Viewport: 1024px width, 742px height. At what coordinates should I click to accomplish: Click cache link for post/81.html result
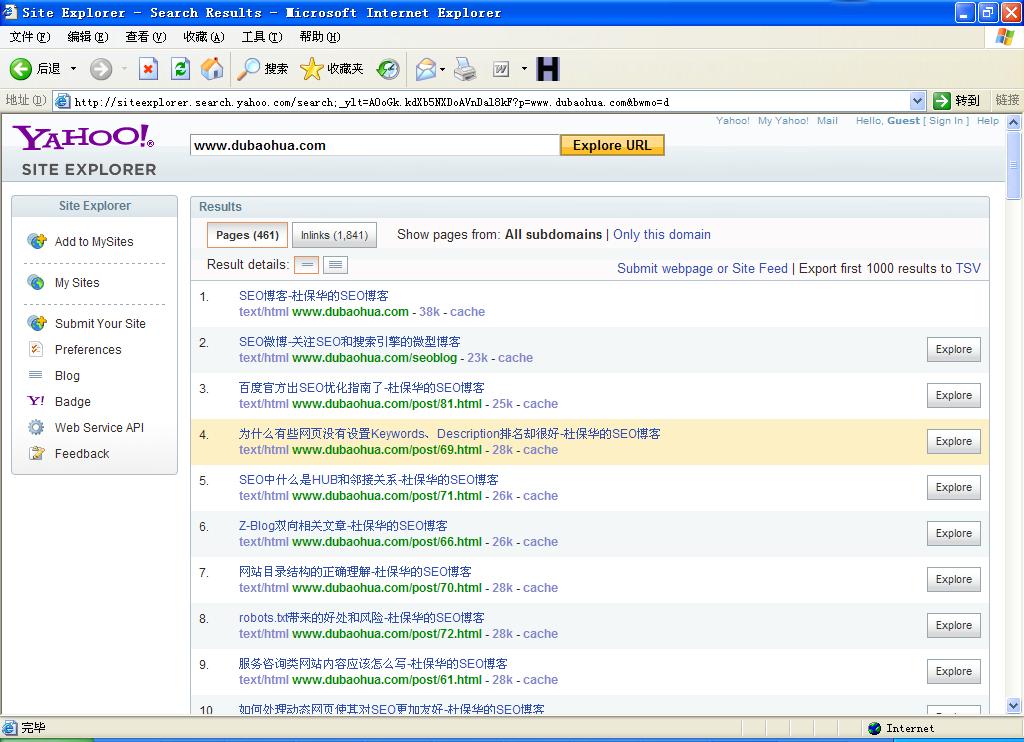[x=540, y=404]
